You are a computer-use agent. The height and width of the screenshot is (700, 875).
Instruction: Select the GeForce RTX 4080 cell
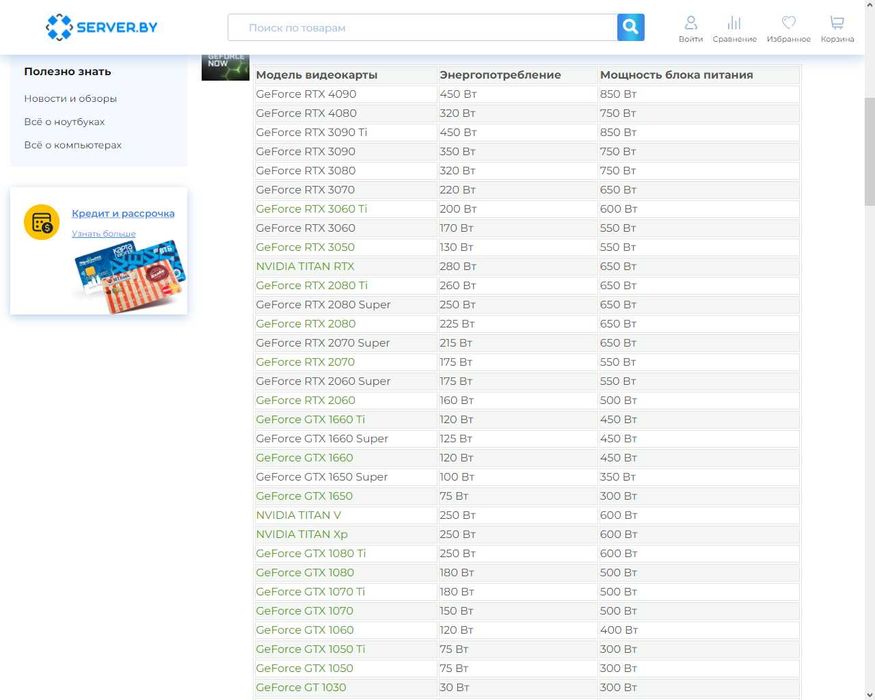pyautogui.click(x=345, y=113)
